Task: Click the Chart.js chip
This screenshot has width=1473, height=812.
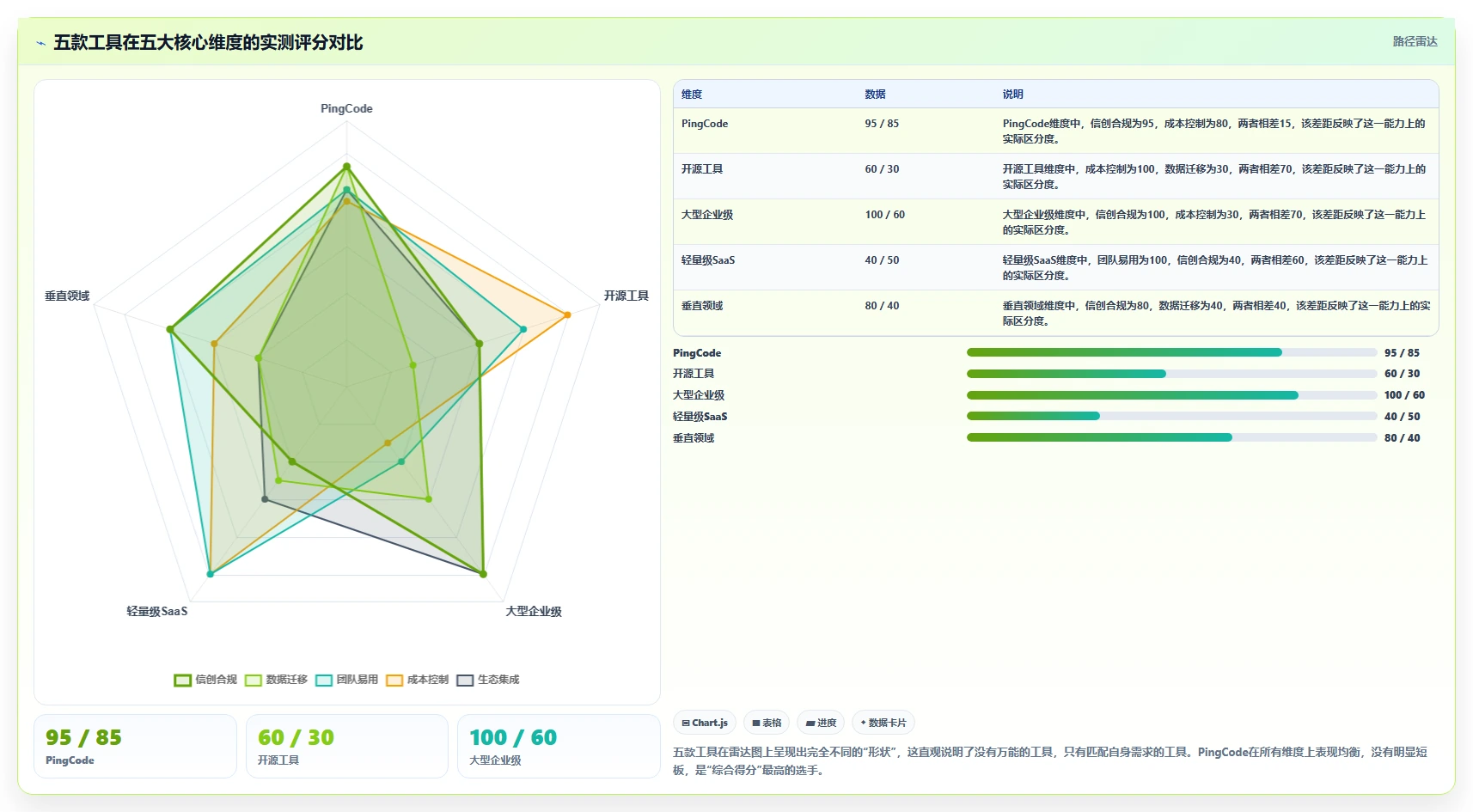Action: [x=705, y=723]
